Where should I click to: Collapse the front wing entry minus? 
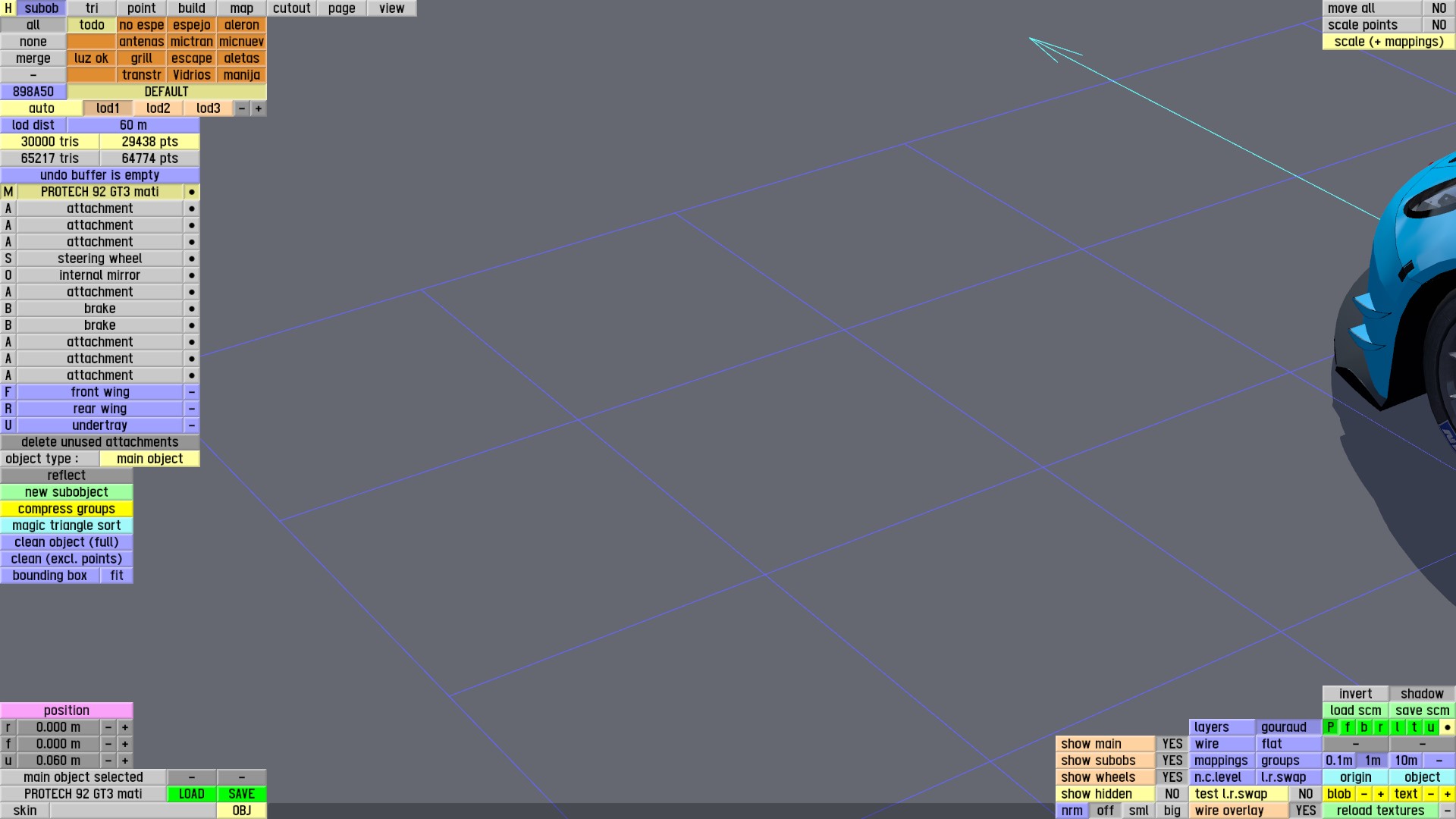tap(192, 392)
